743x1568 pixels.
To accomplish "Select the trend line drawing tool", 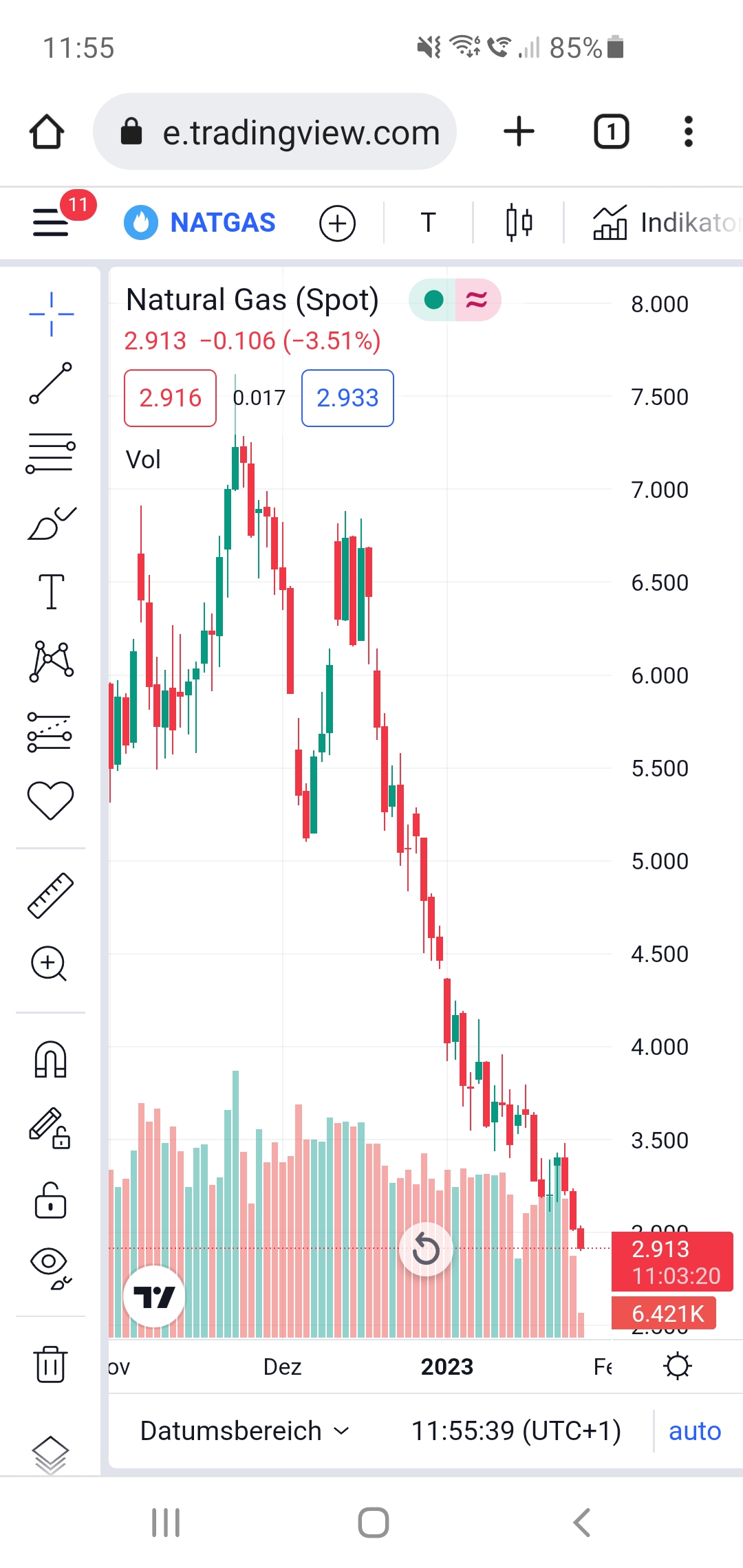I will pos(50,383).
